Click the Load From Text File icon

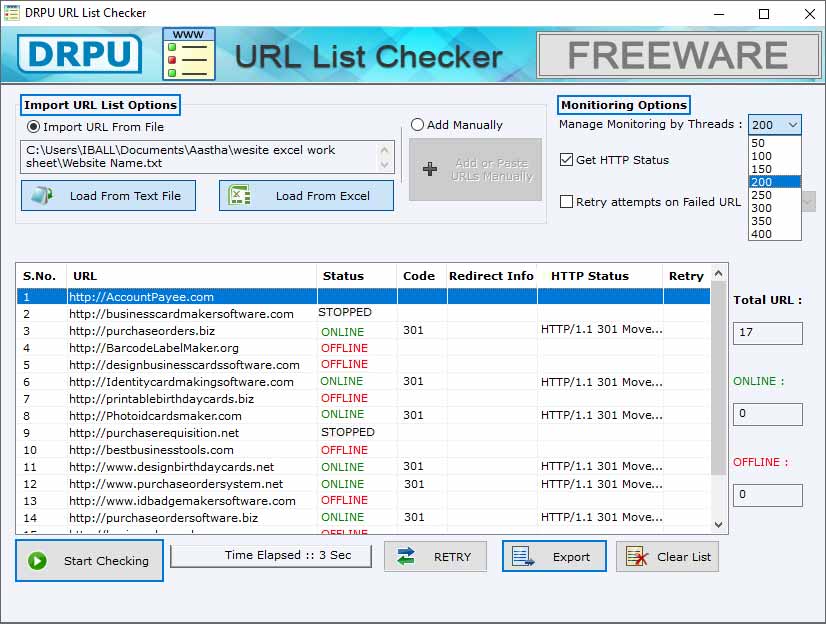[x=41, y=195]
